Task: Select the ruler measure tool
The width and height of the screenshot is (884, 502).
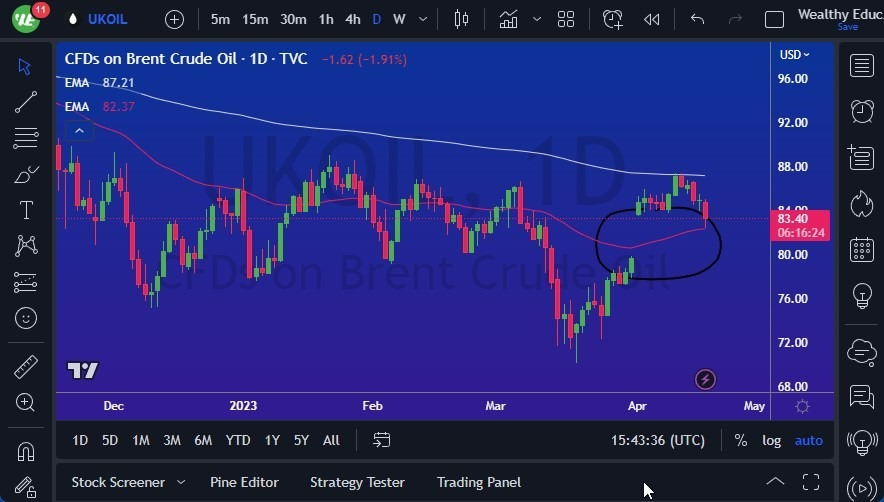Action: tap(26, 367)
